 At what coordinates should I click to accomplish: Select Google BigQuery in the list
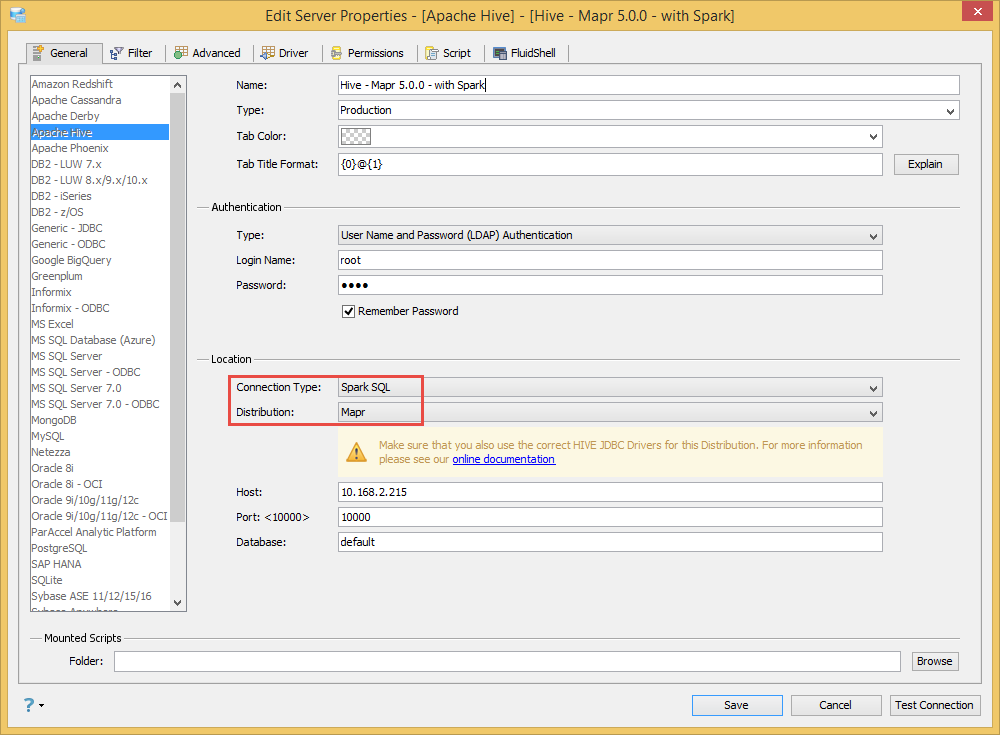(100, 260)
